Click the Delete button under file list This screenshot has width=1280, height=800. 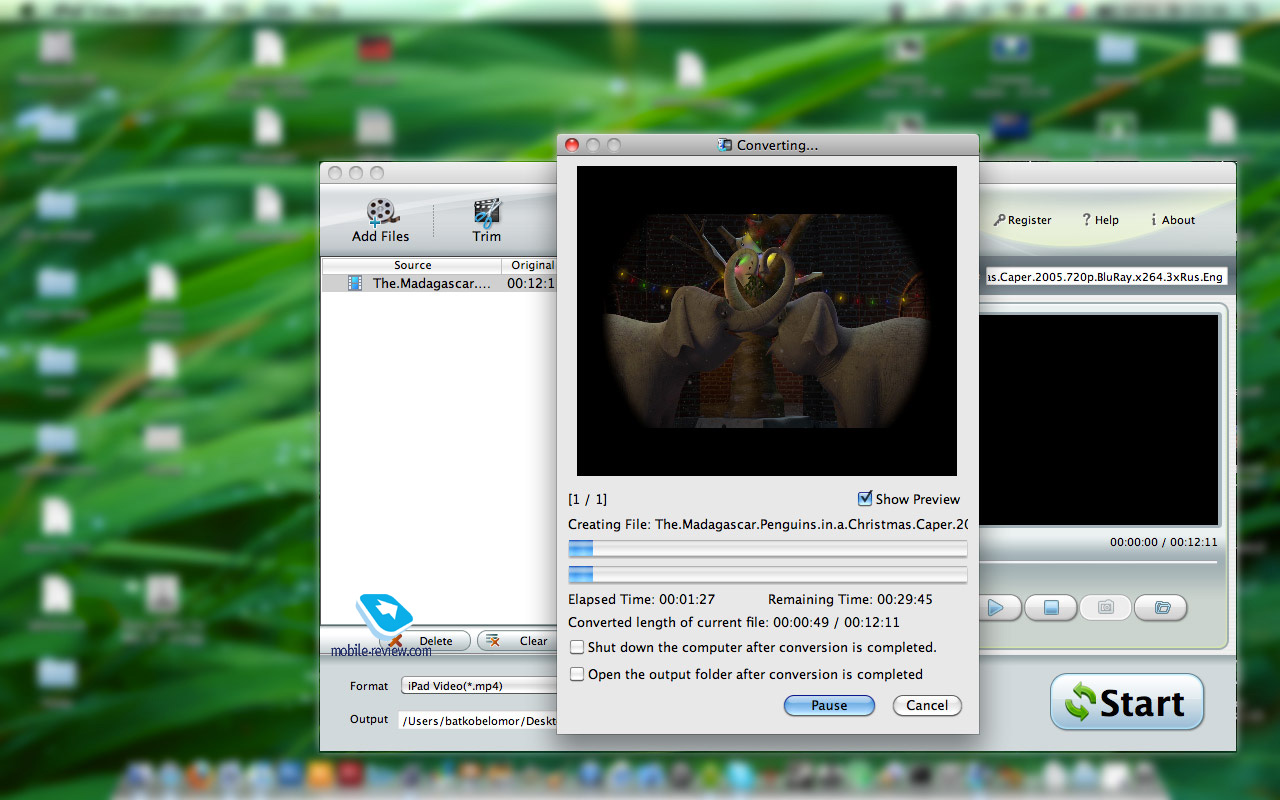(x=430, y=641)
